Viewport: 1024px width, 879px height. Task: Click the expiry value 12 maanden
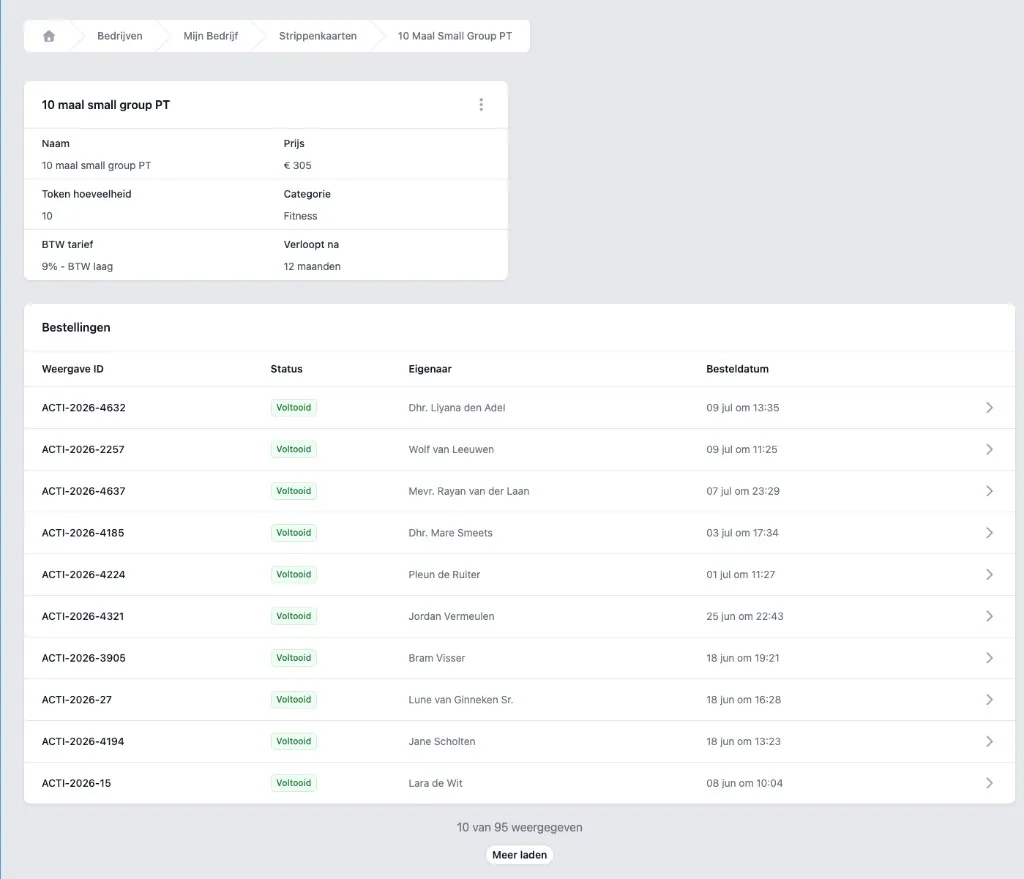(312, 266)
